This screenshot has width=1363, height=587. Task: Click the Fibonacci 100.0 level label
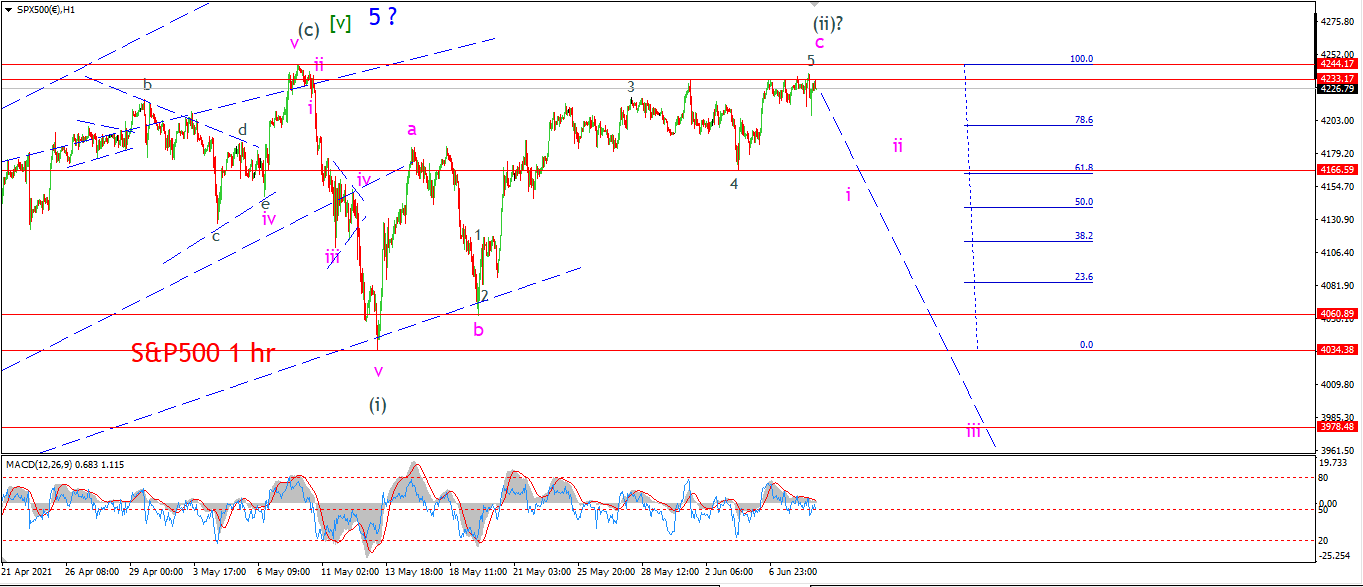(1081, 59)
